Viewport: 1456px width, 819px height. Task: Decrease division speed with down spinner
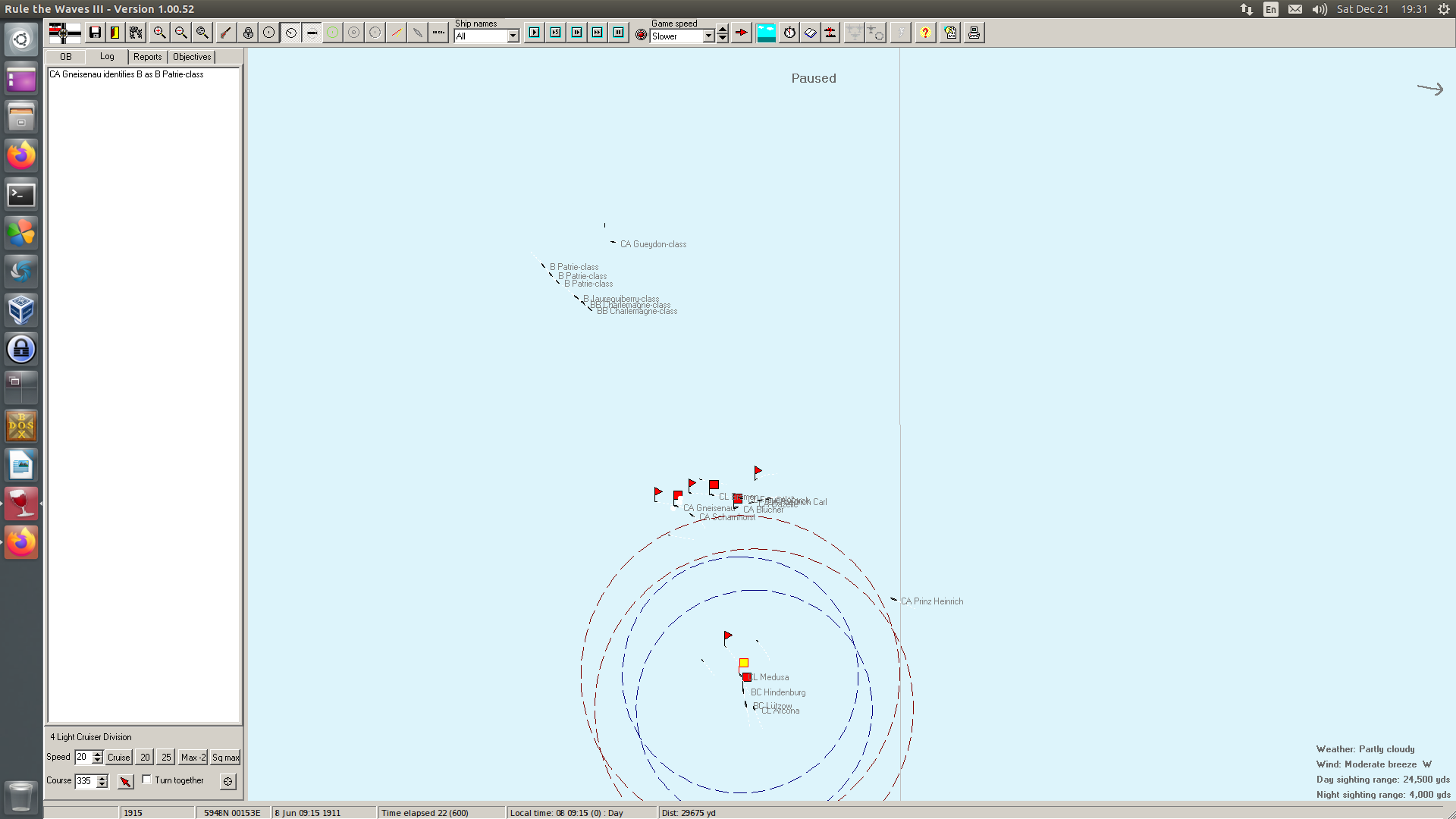(98, 761)
